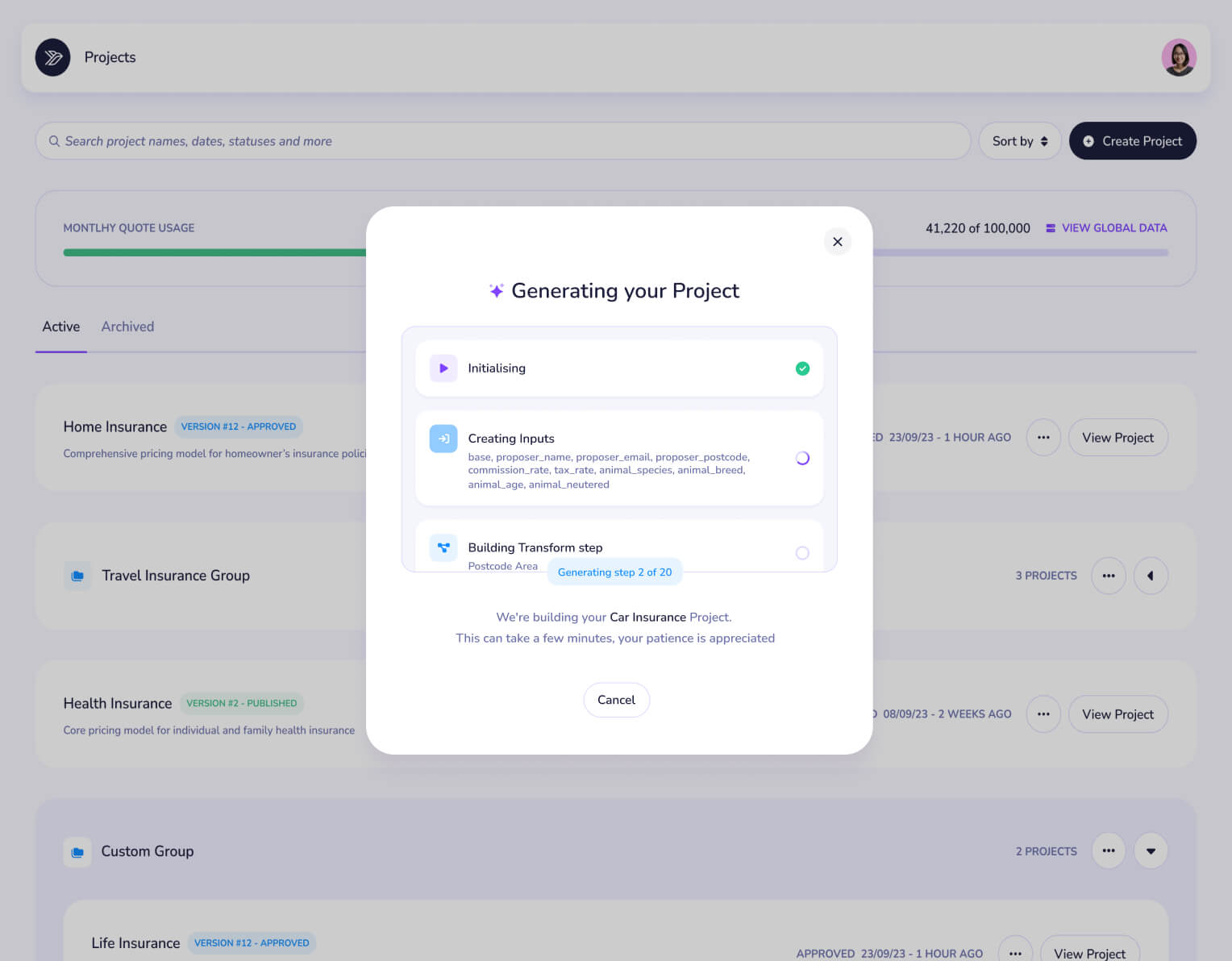The image size is (1232, 961).
Task: Click the Health Insurance Version #2 Published badge
Action: (242, 703)
